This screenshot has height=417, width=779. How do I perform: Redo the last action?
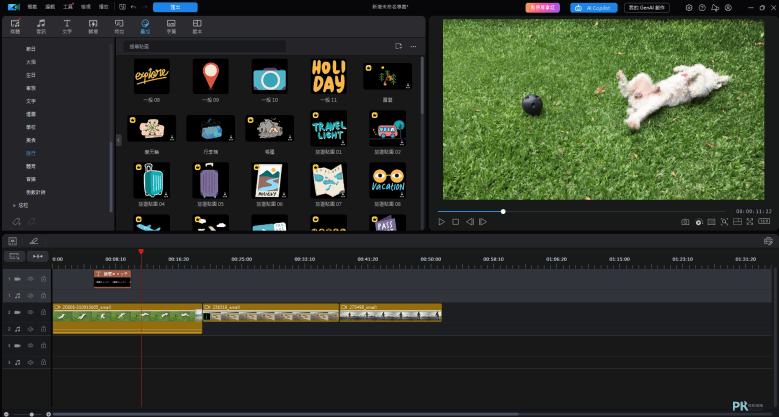pos(144,7)
